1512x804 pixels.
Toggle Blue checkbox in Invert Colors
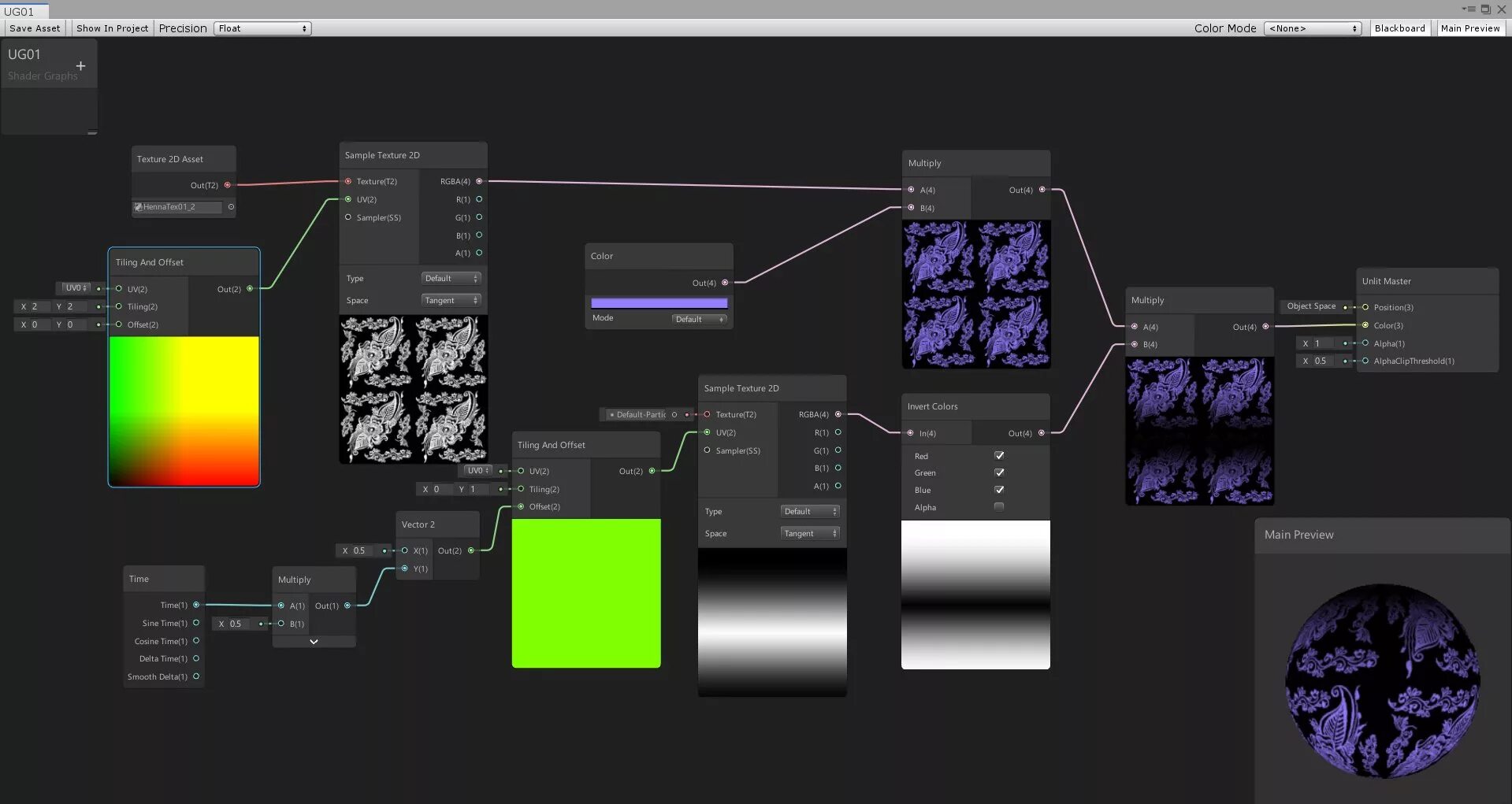point(999,490)
